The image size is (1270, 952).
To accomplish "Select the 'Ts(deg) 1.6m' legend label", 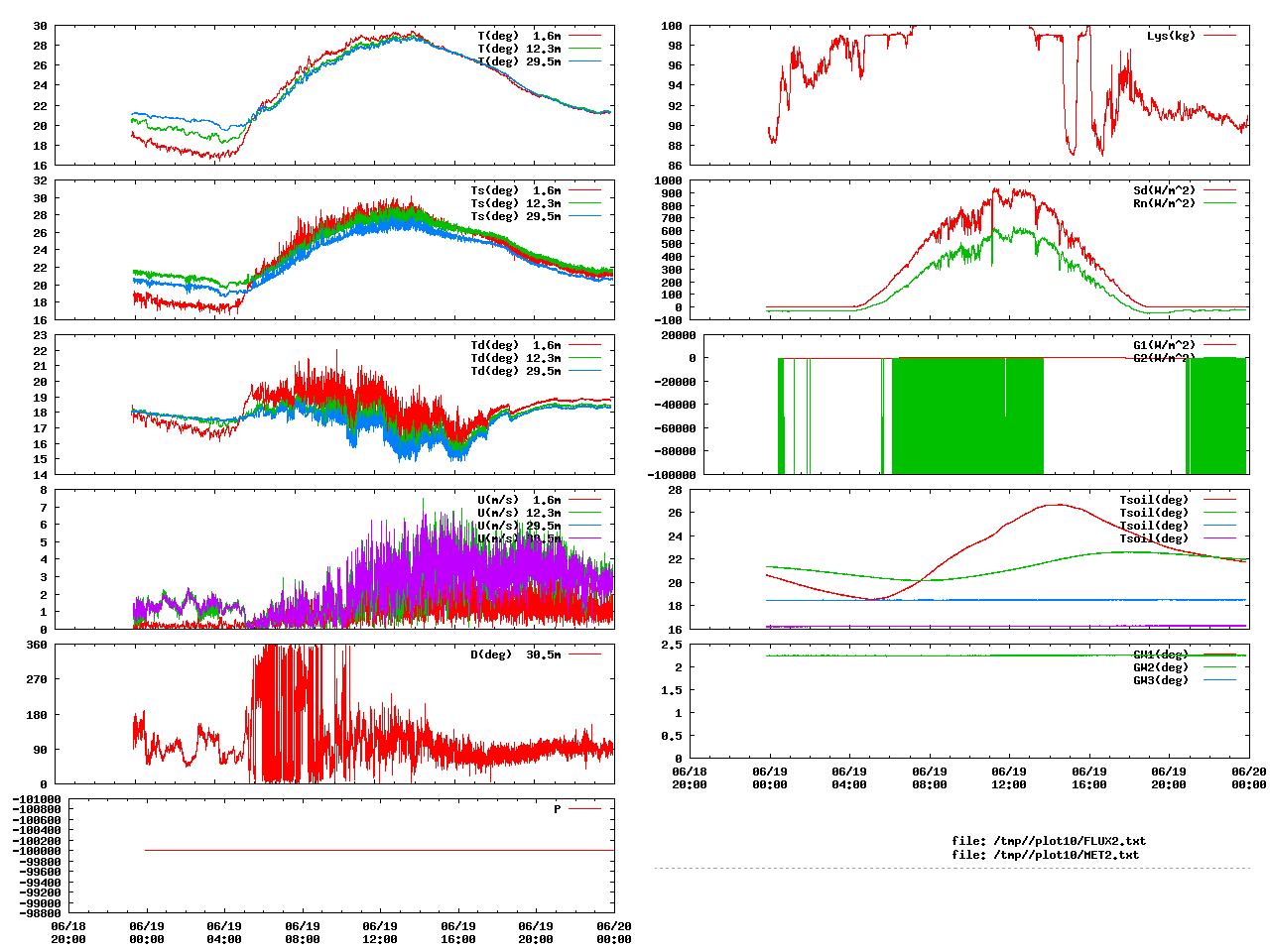I will [515, 190].
